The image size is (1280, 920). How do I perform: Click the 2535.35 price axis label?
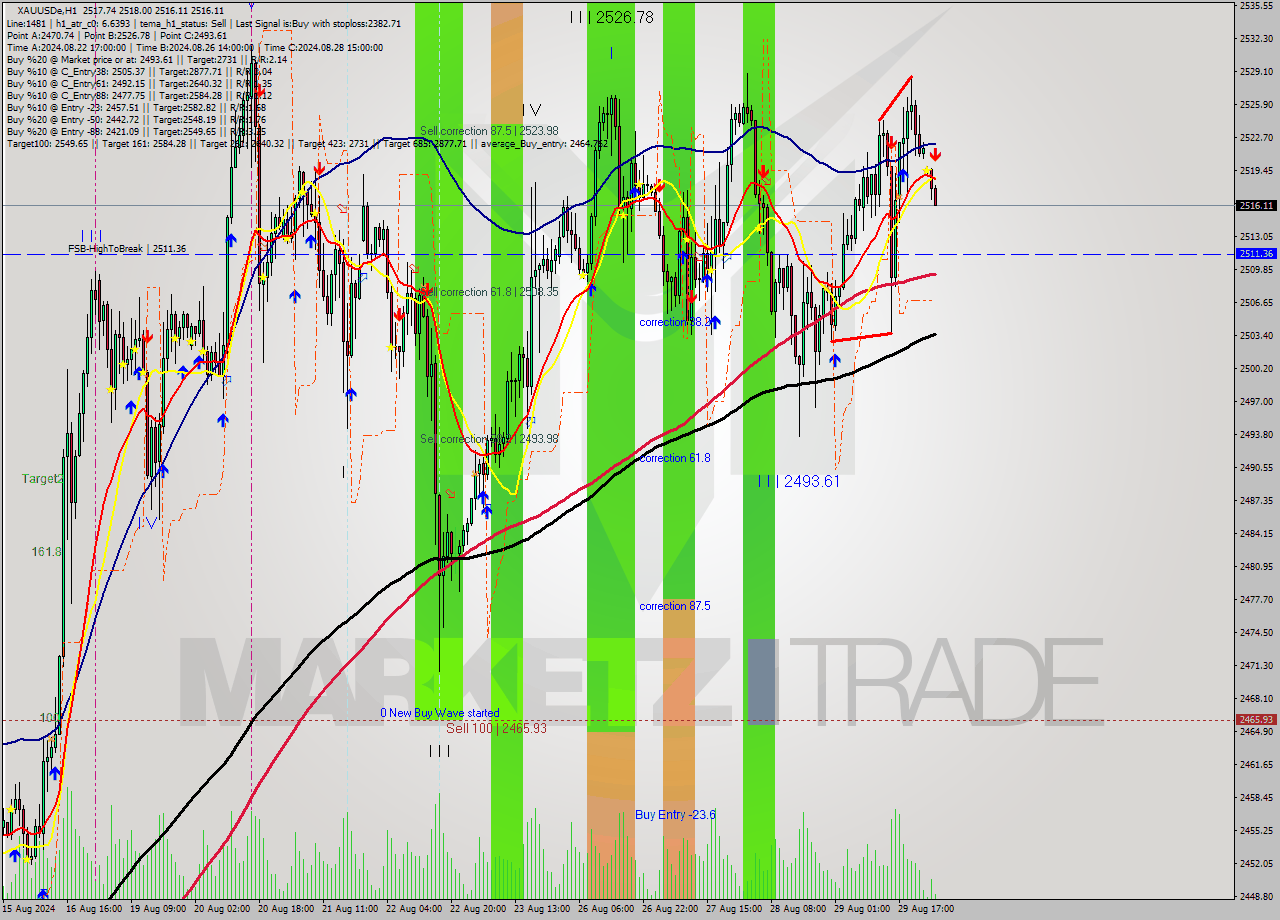click(1256, 5)
